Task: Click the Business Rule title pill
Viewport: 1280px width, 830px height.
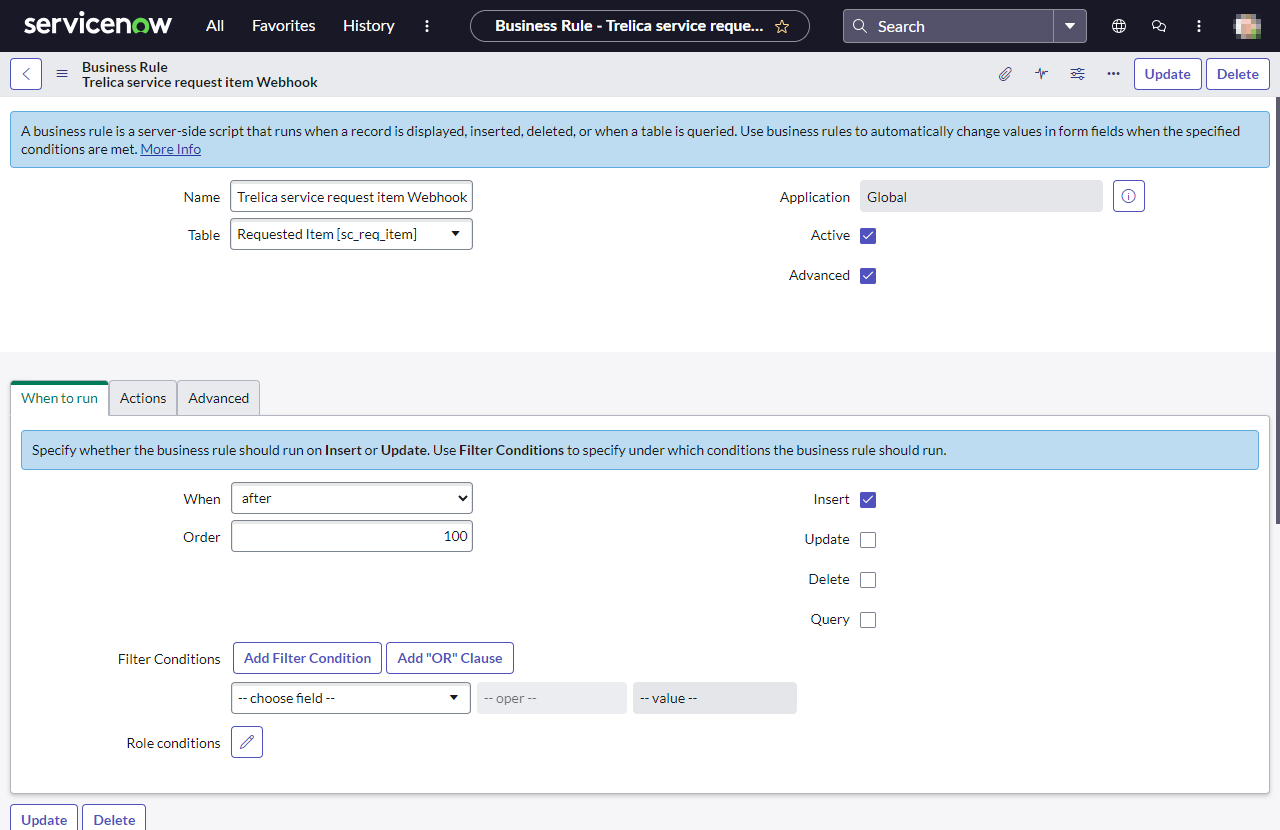Action: 640,26
